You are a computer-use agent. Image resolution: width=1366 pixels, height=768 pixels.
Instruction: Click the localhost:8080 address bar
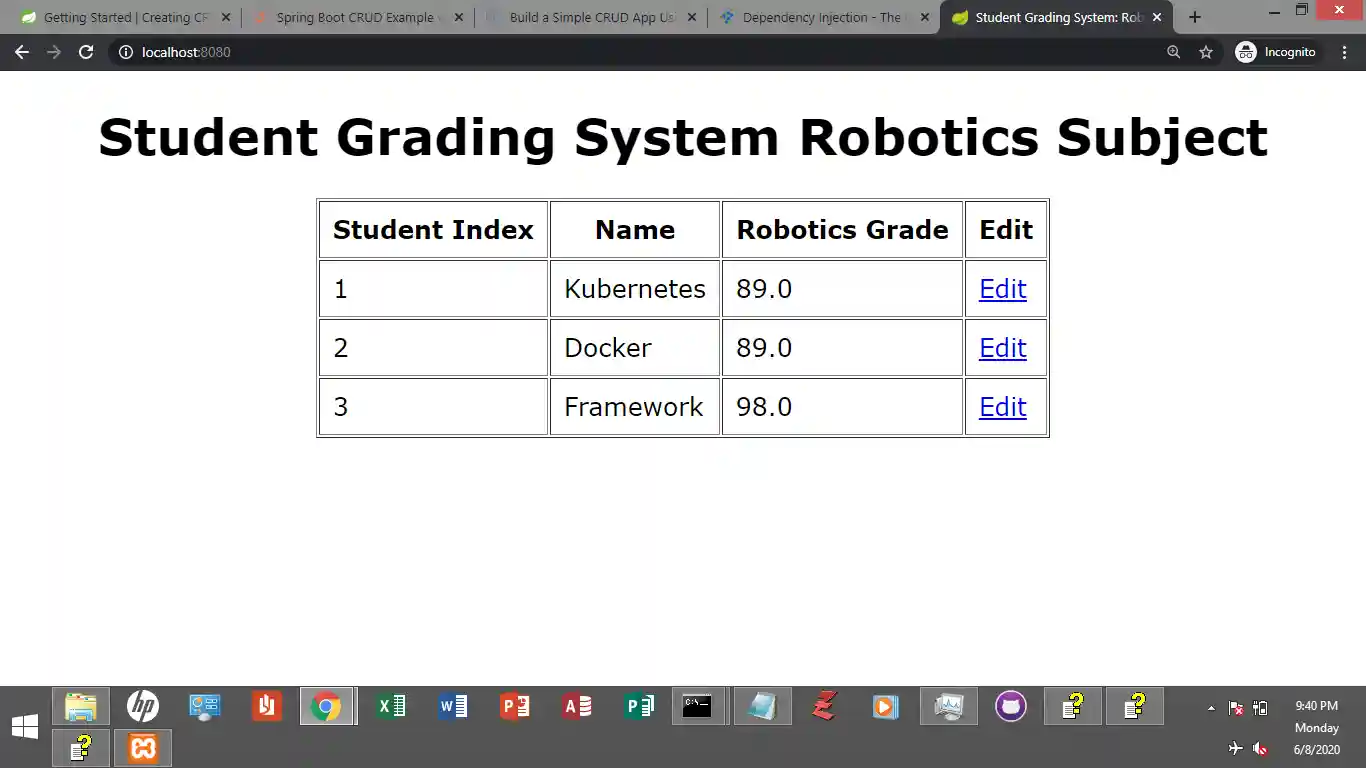coord(200,52)
